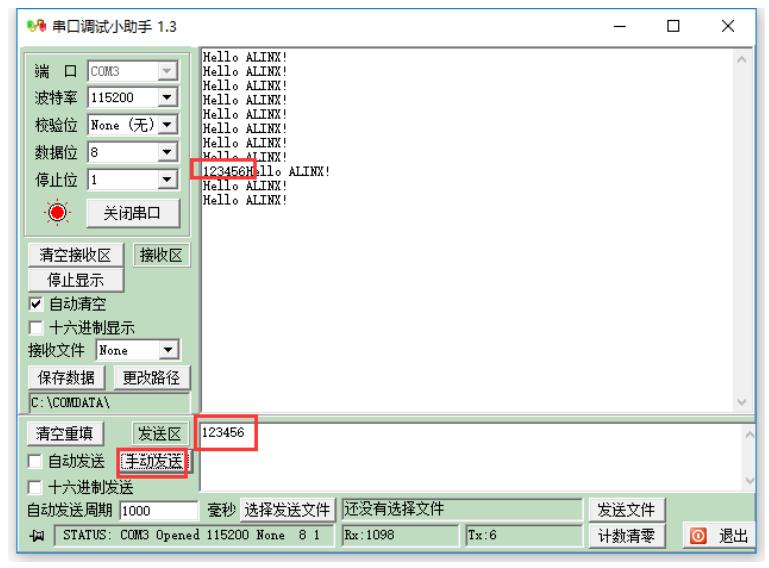Tick the 十六进制发送 checkbox
Screen dimensions: 769x568
(34, 488)
